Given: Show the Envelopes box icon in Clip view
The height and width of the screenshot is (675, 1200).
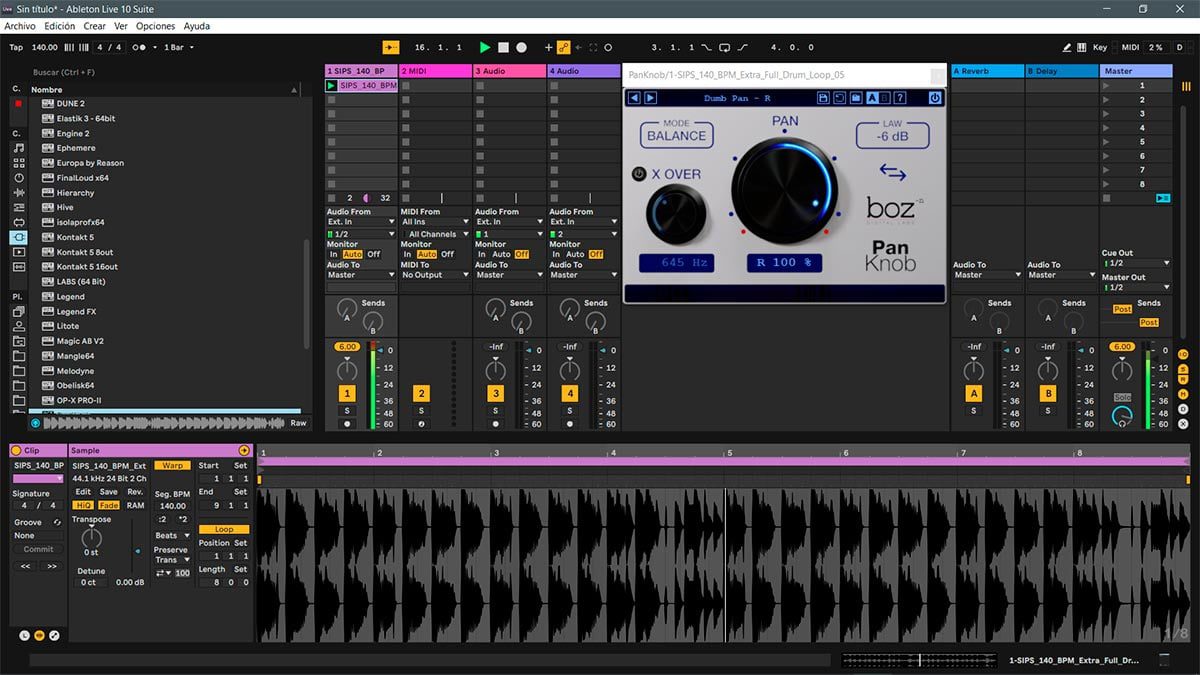Looking at the screenshot, I should tap(54, 635).
